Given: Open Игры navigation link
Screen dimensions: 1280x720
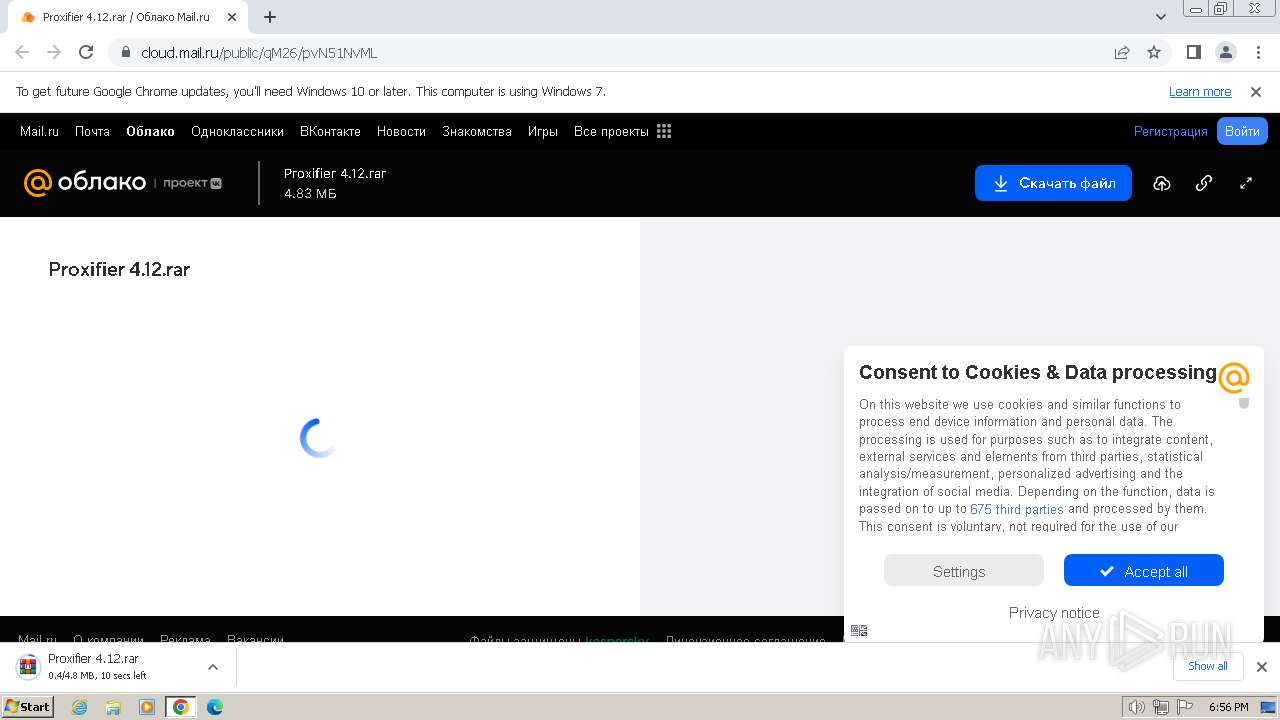Looking at the screenshot, I should pyautogui.click(x=543, y=131).
